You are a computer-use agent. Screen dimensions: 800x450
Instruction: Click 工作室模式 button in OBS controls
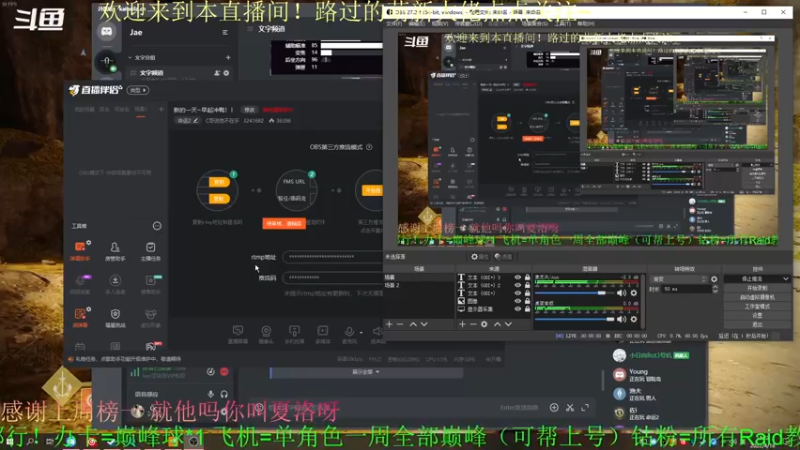tap(757, 307)
